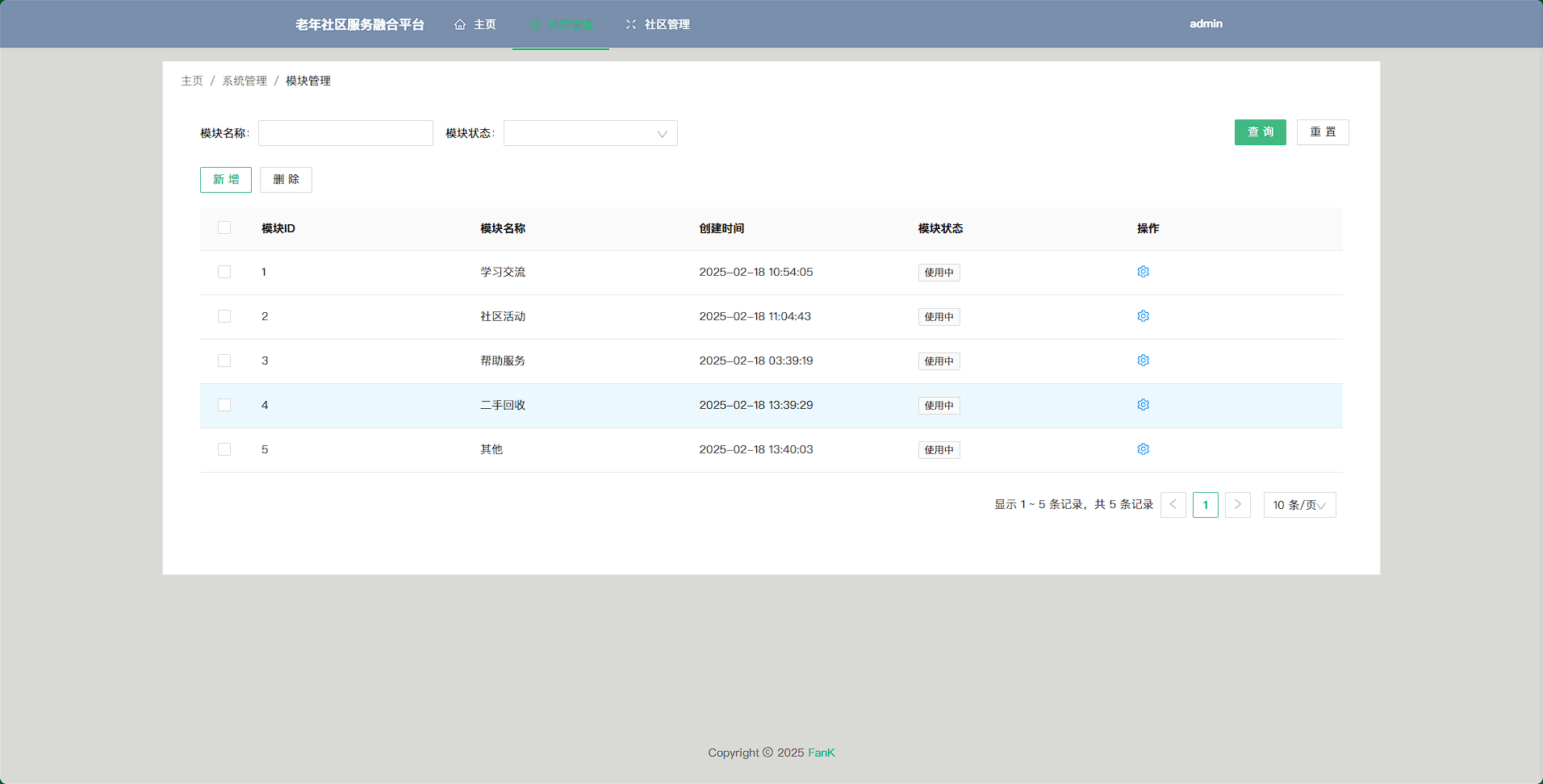Open settings gear for 其他 row
1543x784 pixels.
[x=1143, y=449]
